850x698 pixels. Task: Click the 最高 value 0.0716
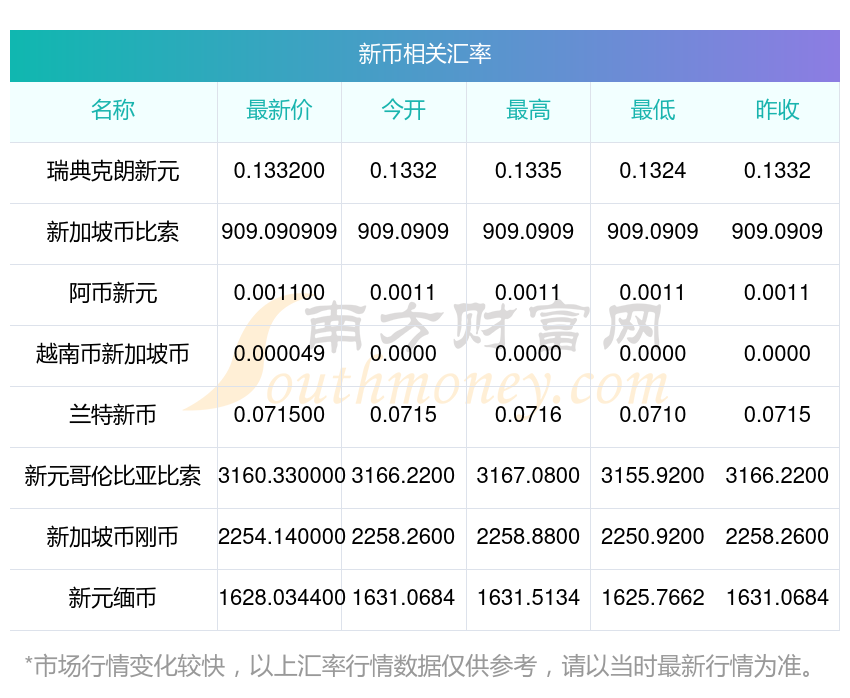pos(528,415)
